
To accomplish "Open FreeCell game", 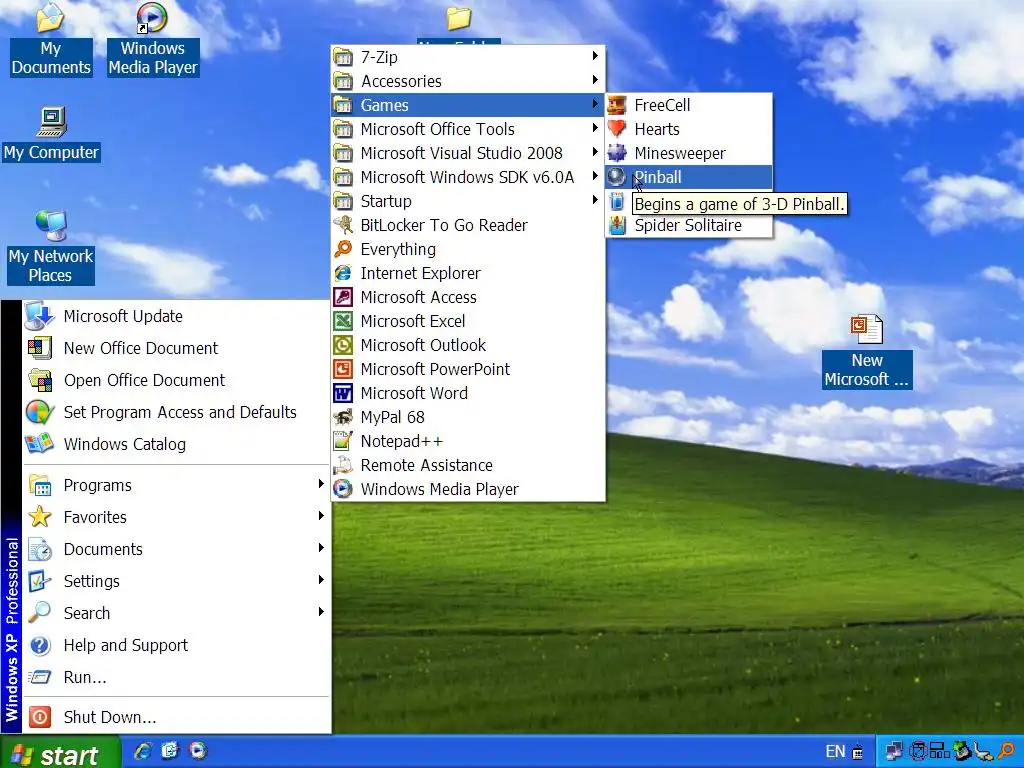I will point(688,105).
